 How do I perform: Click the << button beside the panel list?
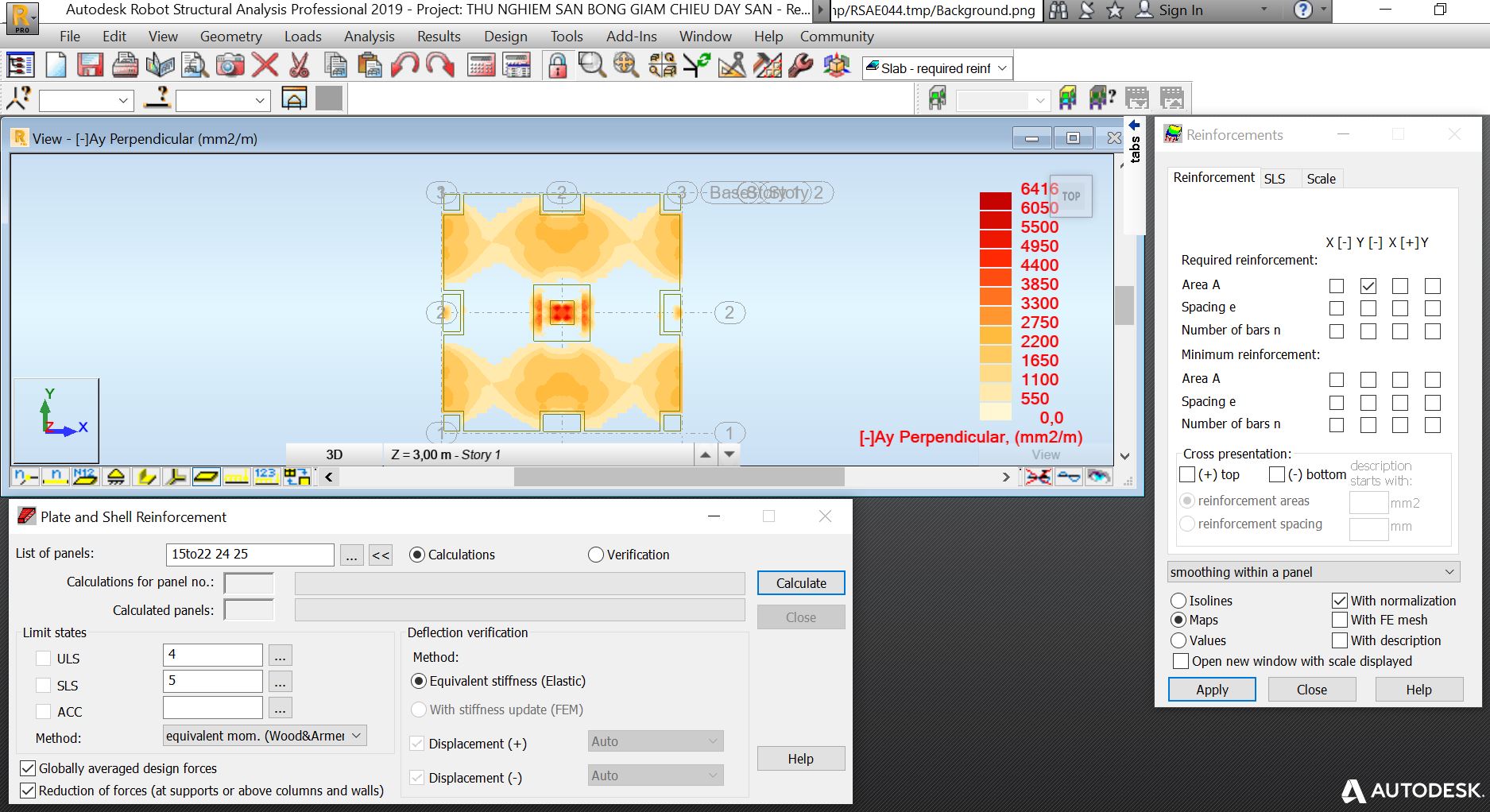click(x=381, y=555)
